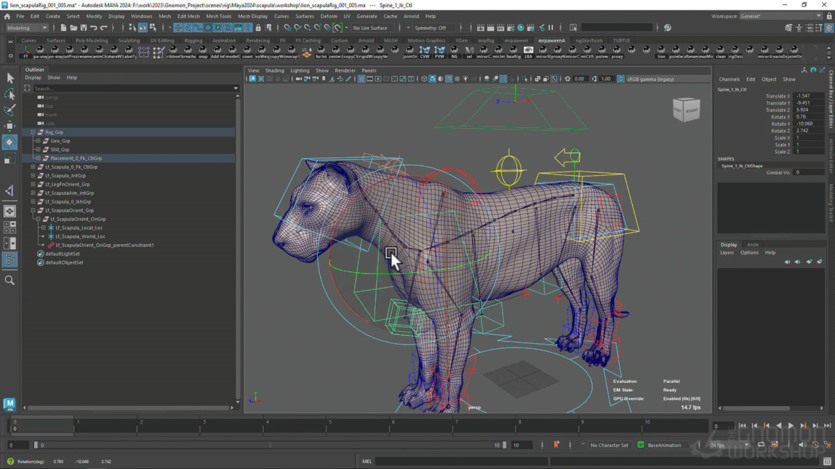The height and width of the screenshot is (469, 835).
Task: Open the viewport Shading menu
Action: (x=274, y=70)
